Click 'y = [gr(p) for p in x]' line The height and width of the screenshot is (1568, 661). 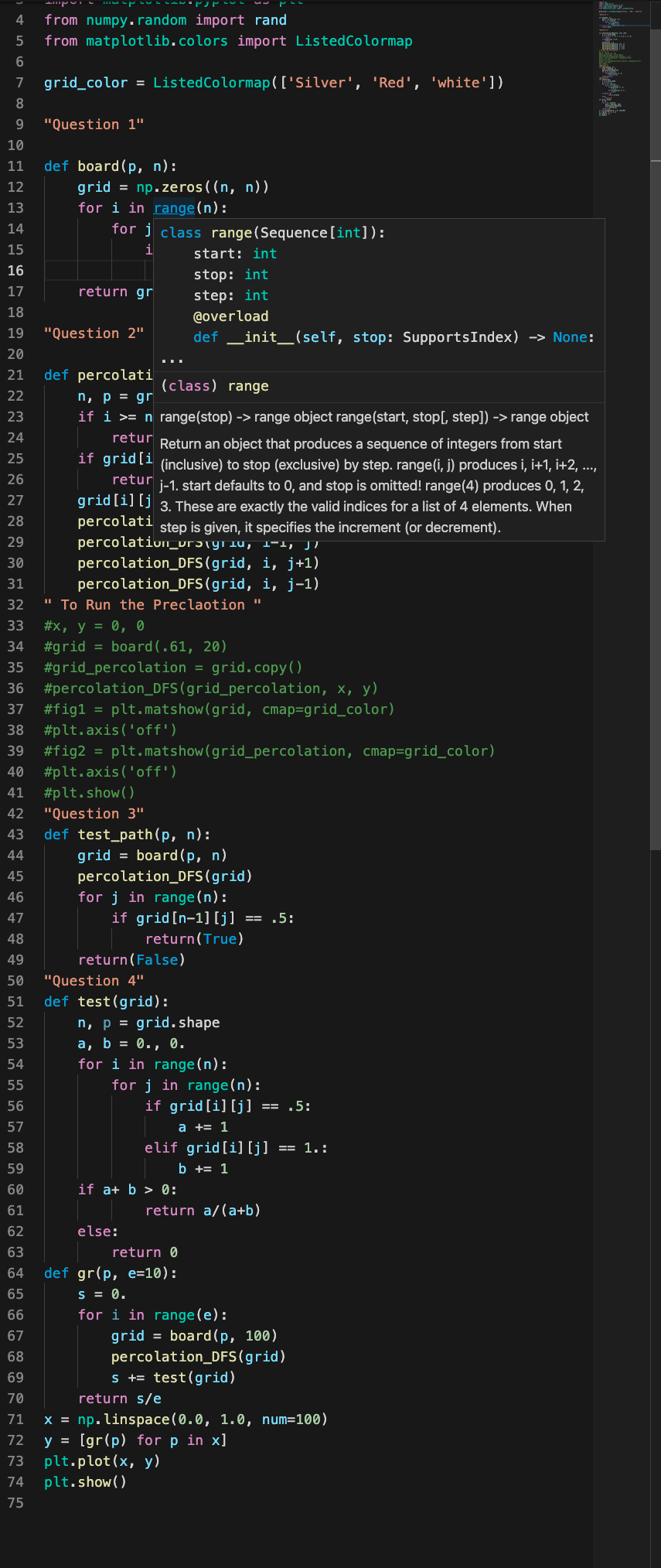(136, 1440)
